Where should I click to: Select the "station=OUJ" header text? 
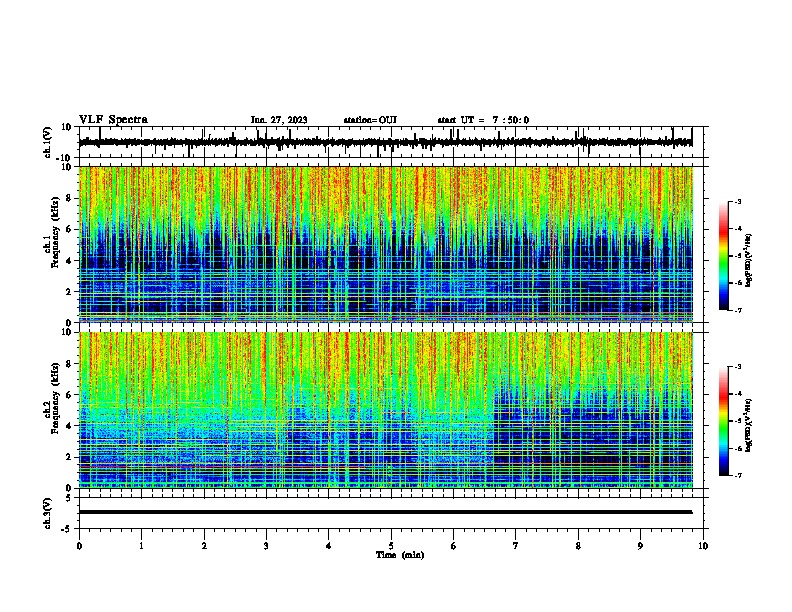point(370,120)
